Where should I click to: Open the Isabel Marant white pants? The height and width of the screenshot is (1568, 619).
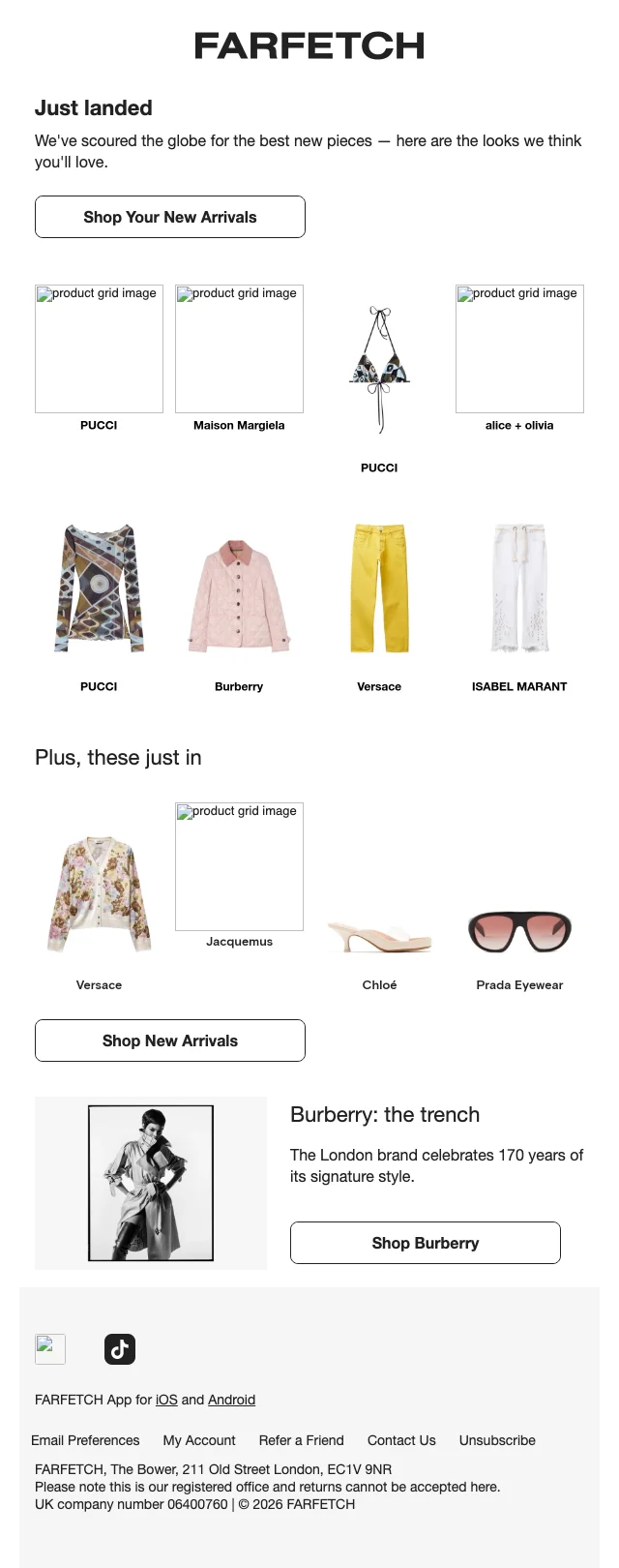tap(519, 588)
